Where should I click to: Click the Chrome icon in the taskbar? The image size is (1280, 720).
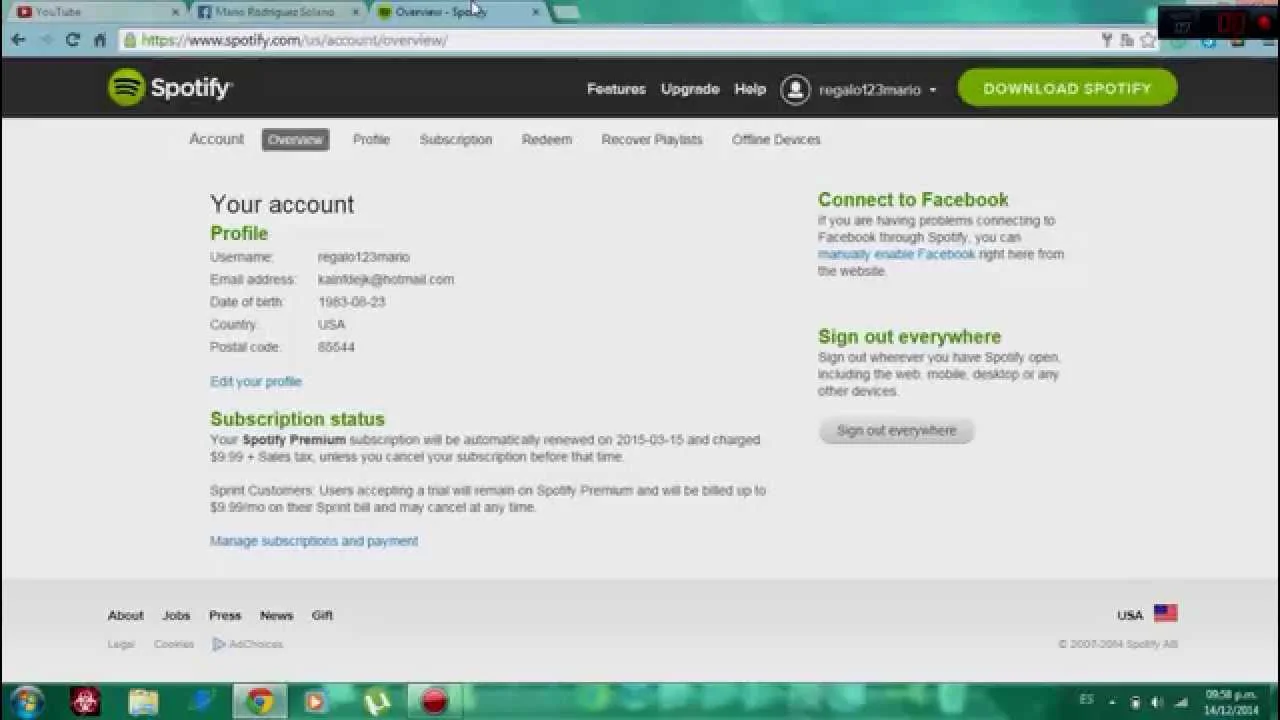(x=260, y=701)
